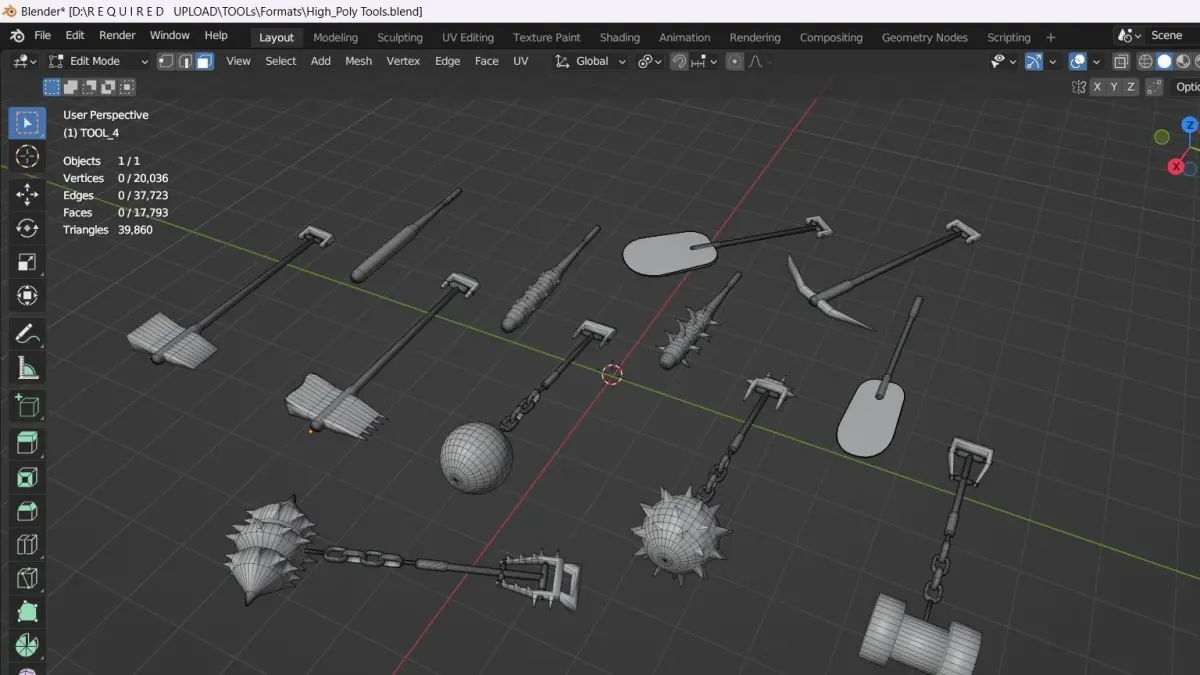Image resolution: width=1200 pixels, height=675 pixels.
Task: Activate the Spin tool
Action: click(x=27, y=645)
